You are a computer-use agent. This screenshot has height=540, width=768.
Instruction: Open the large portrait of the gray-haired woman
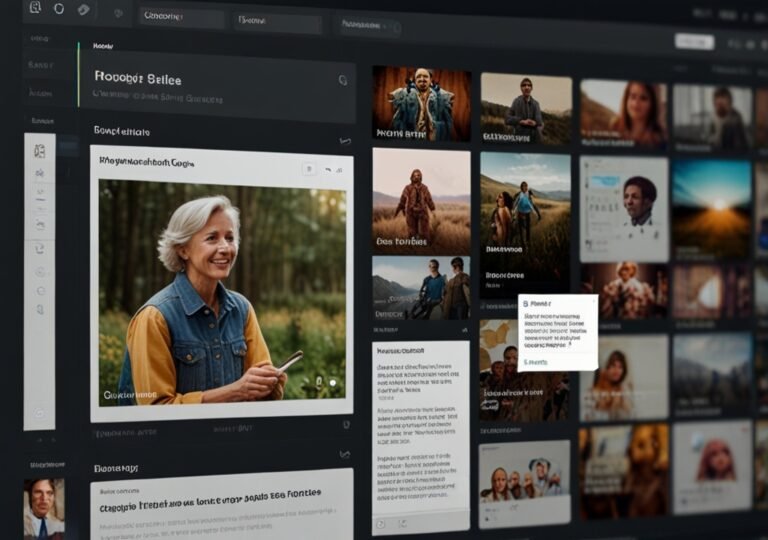[222, 292]
